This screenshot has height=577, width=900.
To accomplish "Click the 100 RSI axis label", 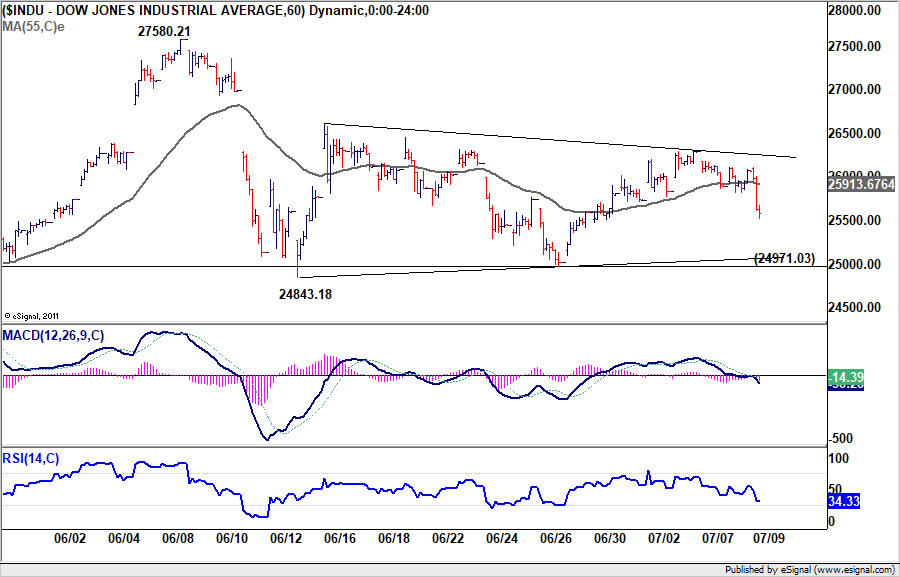I will (x=839, y=458).
